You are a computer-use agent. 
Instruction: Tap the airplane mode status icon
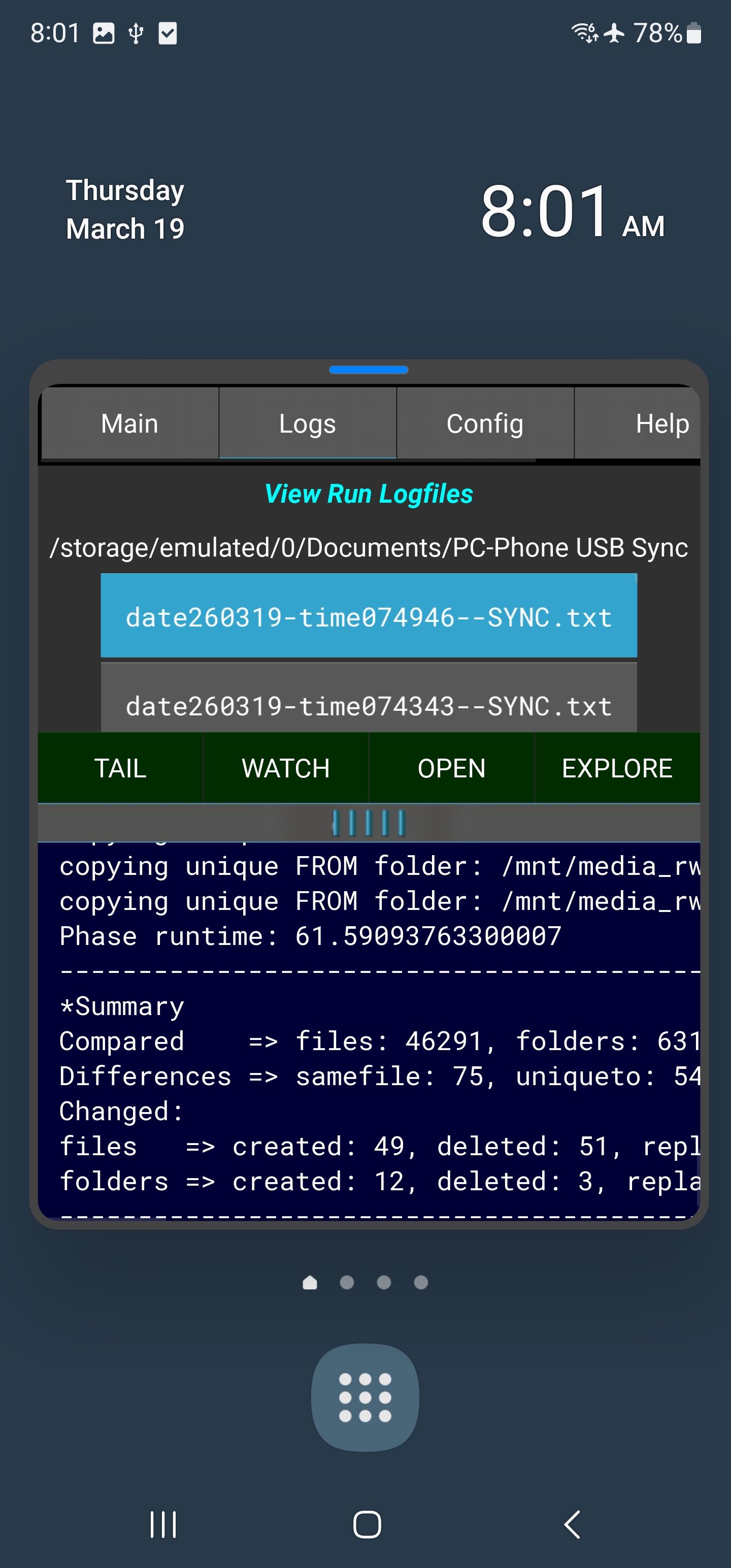click(614, 33)
